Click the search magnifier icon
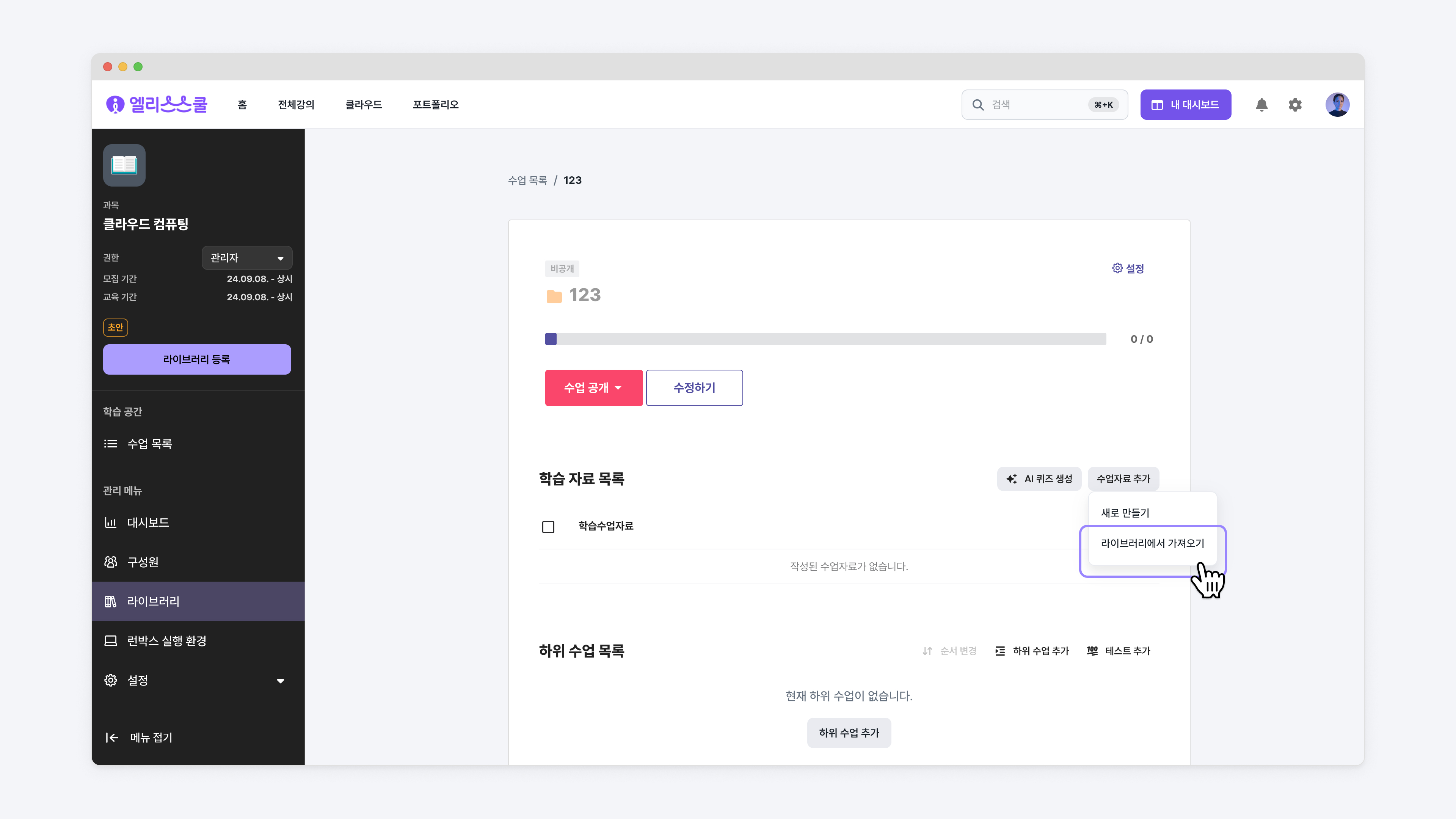Image resolution: width=1456 pixels, height=819 pixels. pyautogui.click(x=977, y=105)
